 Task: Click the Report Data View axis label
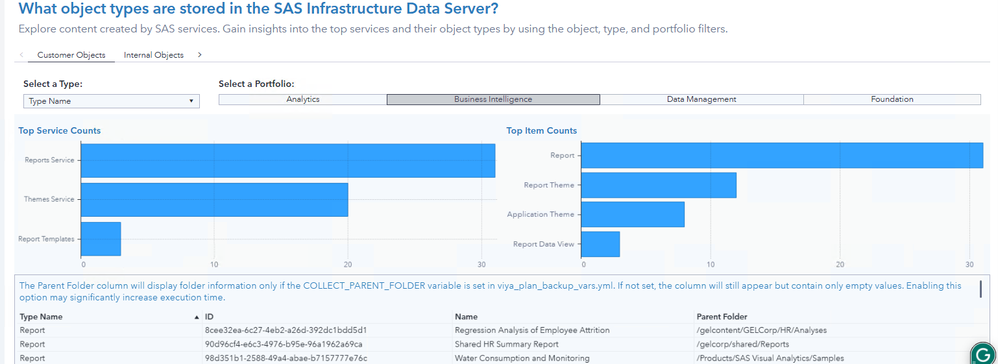(x=544, y=244)
